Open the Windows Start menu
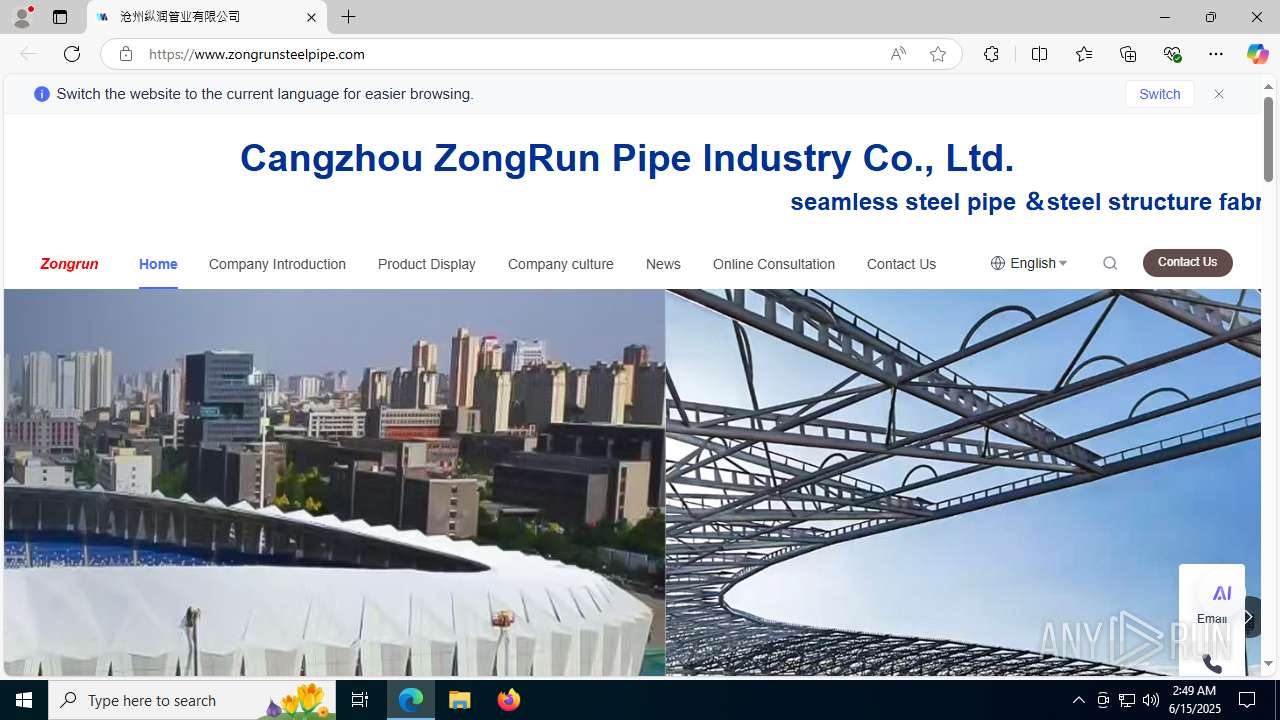1280x720 pixels. [x=24, y=700]
